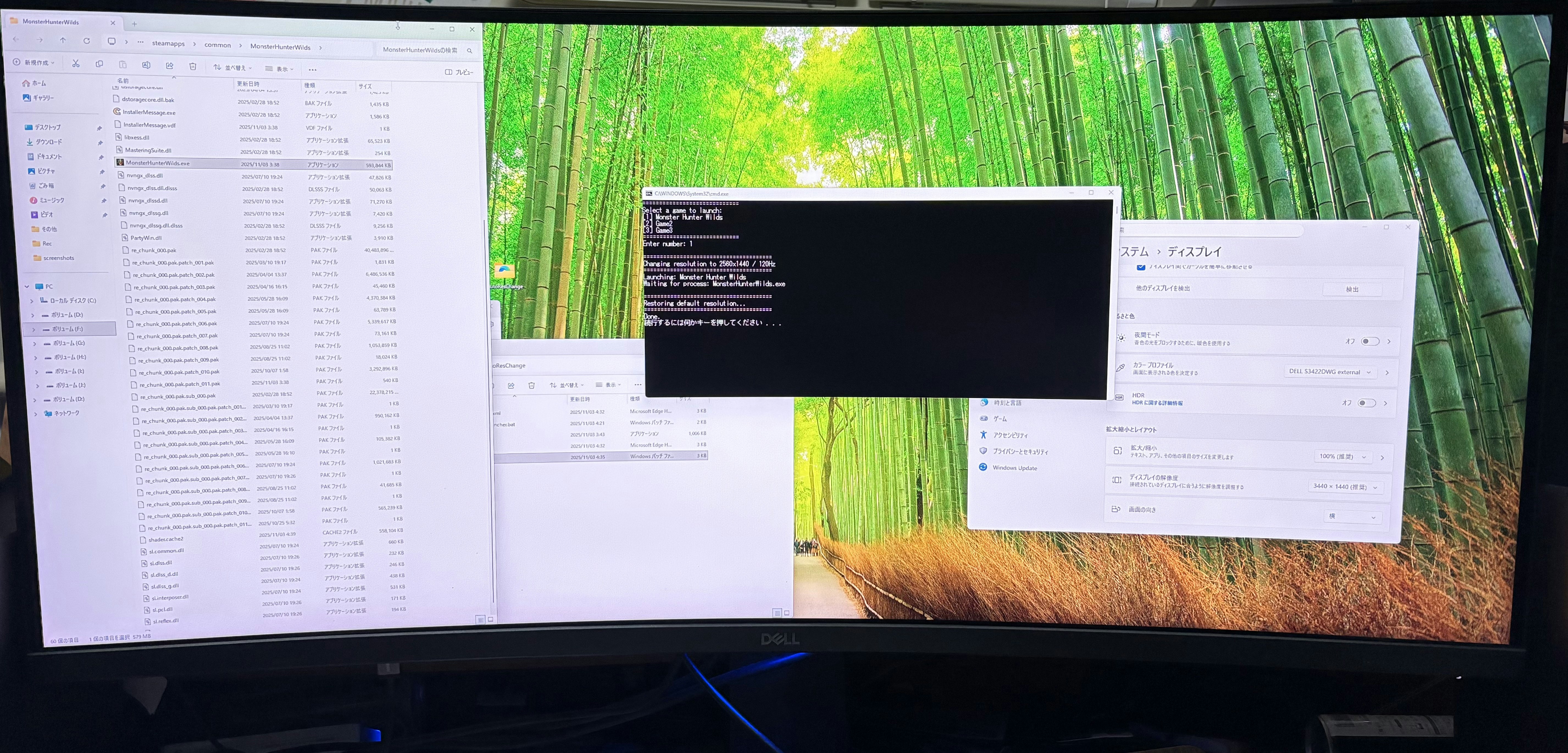Click the Rename icon in Explorer toolbar

pyautogui.click(x=146, y=65)
